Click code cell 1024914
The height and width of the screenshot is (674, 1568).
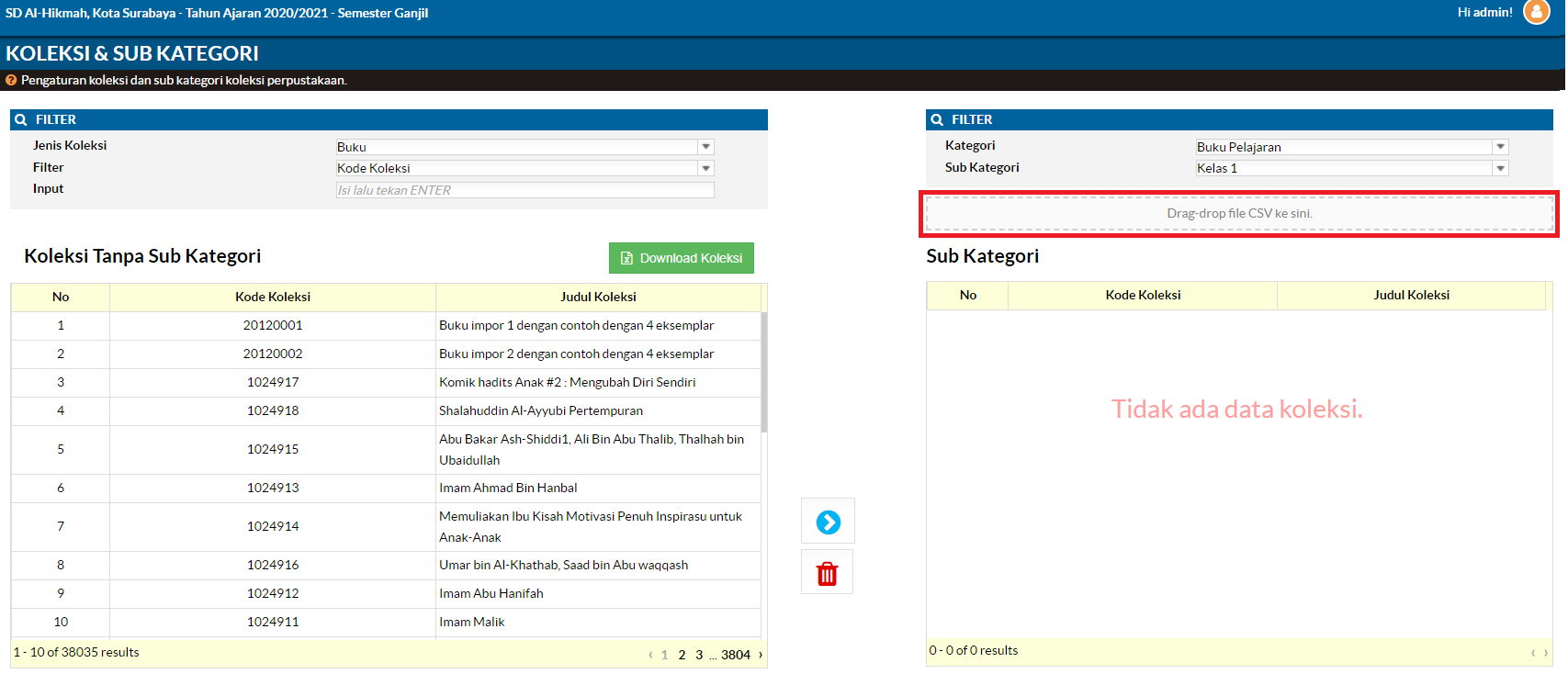coord(273,527)
